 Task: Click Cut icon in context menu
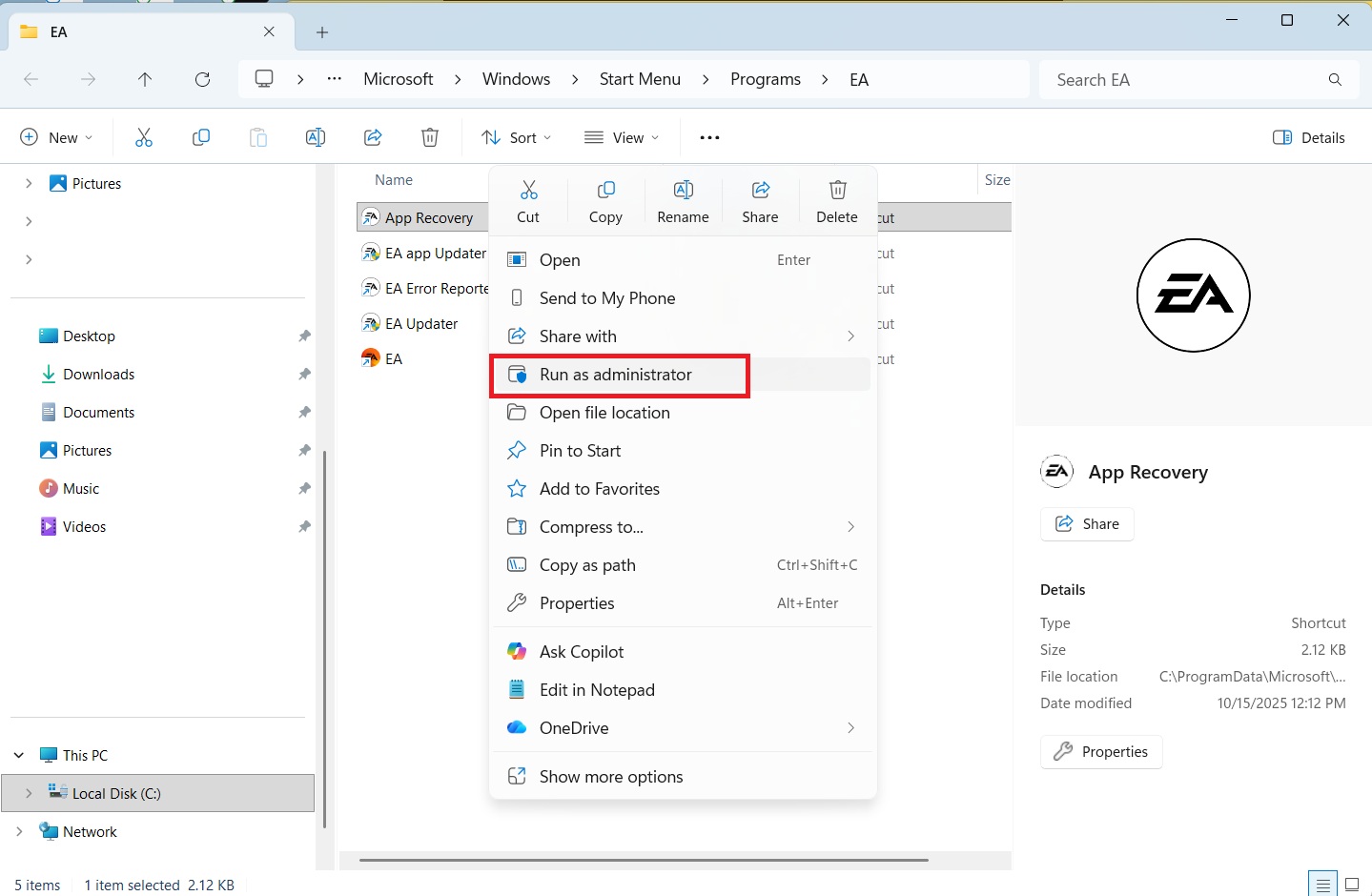528,190
